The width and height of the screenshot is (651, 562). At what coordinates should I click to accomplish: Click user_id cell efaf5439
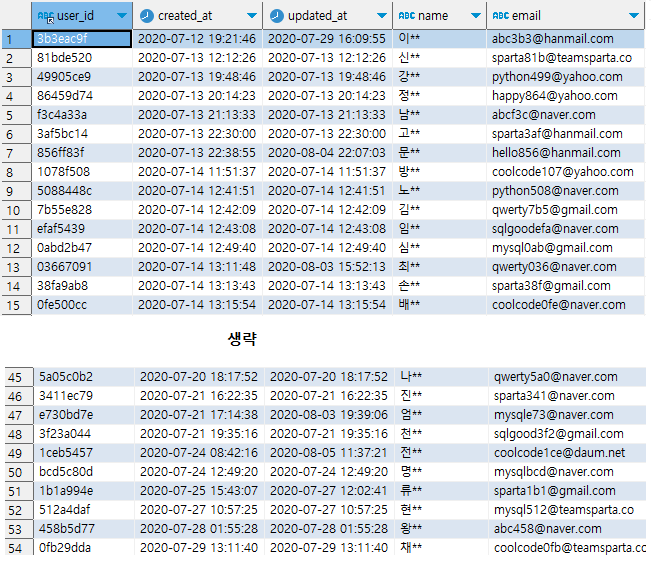(x=82, y=229)
